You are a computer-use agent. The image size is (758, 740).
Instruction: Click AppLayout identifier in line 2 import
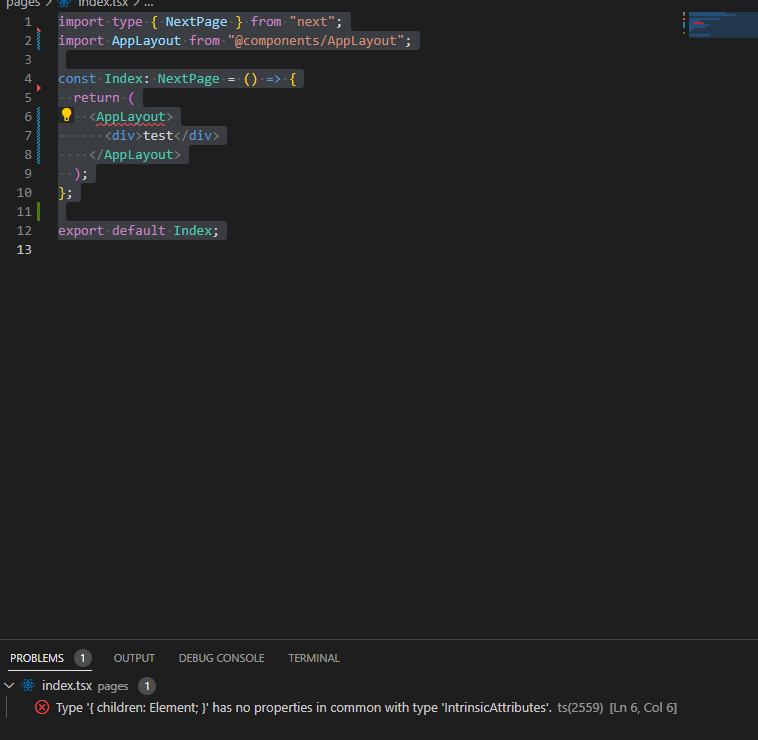(x=146, y=41)
